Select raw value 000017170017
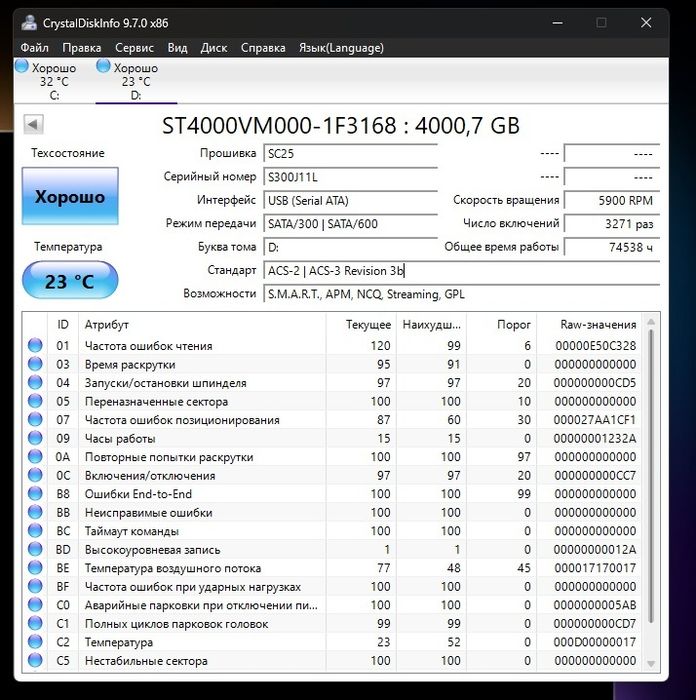 (x=595, y=568)
